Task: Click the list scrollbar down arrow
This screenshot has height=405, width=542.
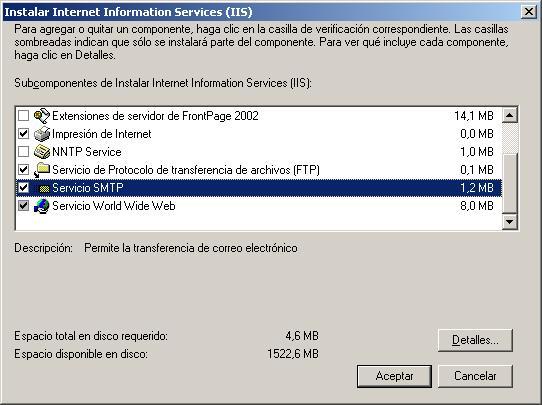Action: pyautogui.click(x=510, y=221)
